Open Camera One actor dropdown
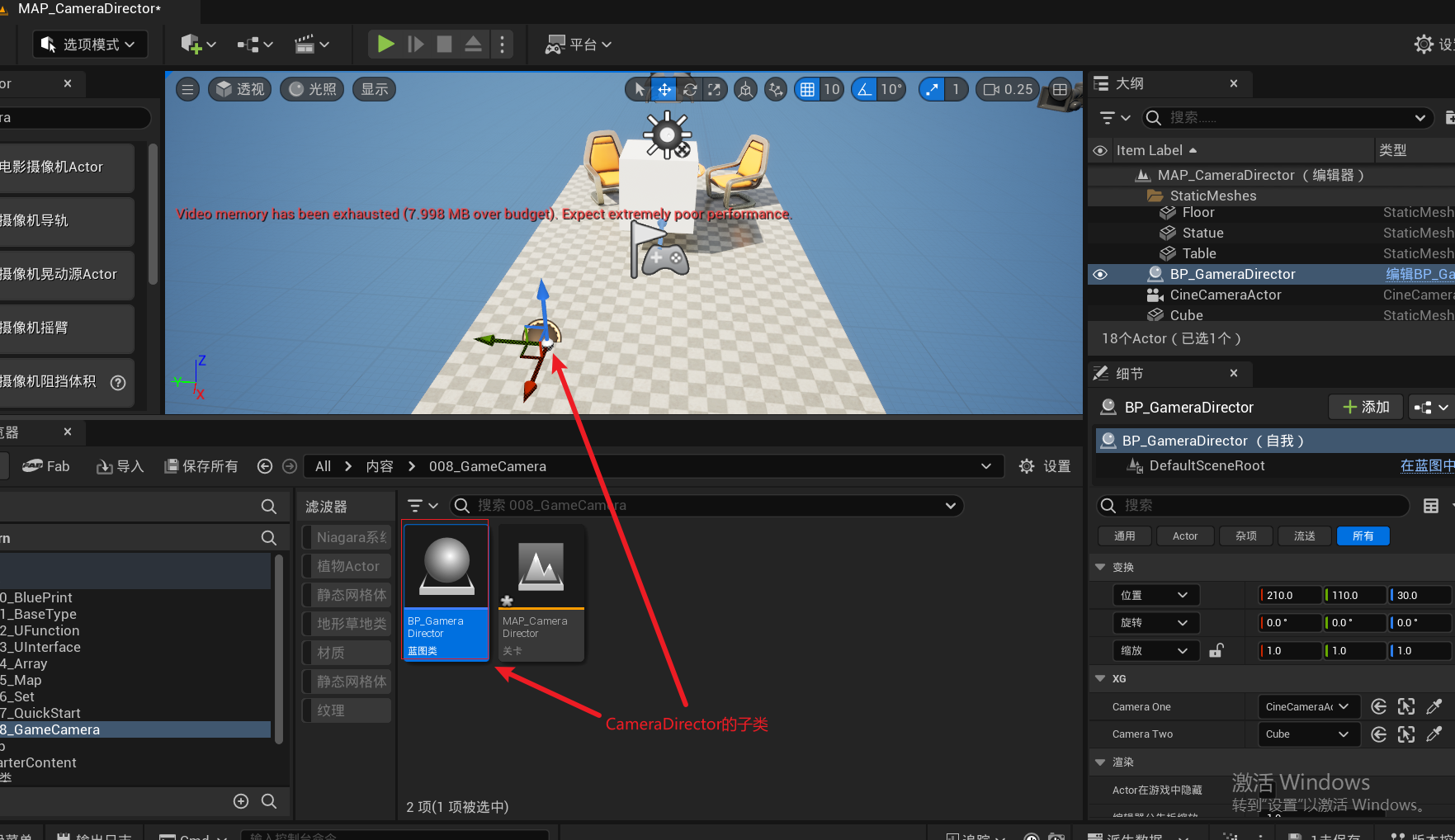1455x840 pixels. coord(1308,706)
